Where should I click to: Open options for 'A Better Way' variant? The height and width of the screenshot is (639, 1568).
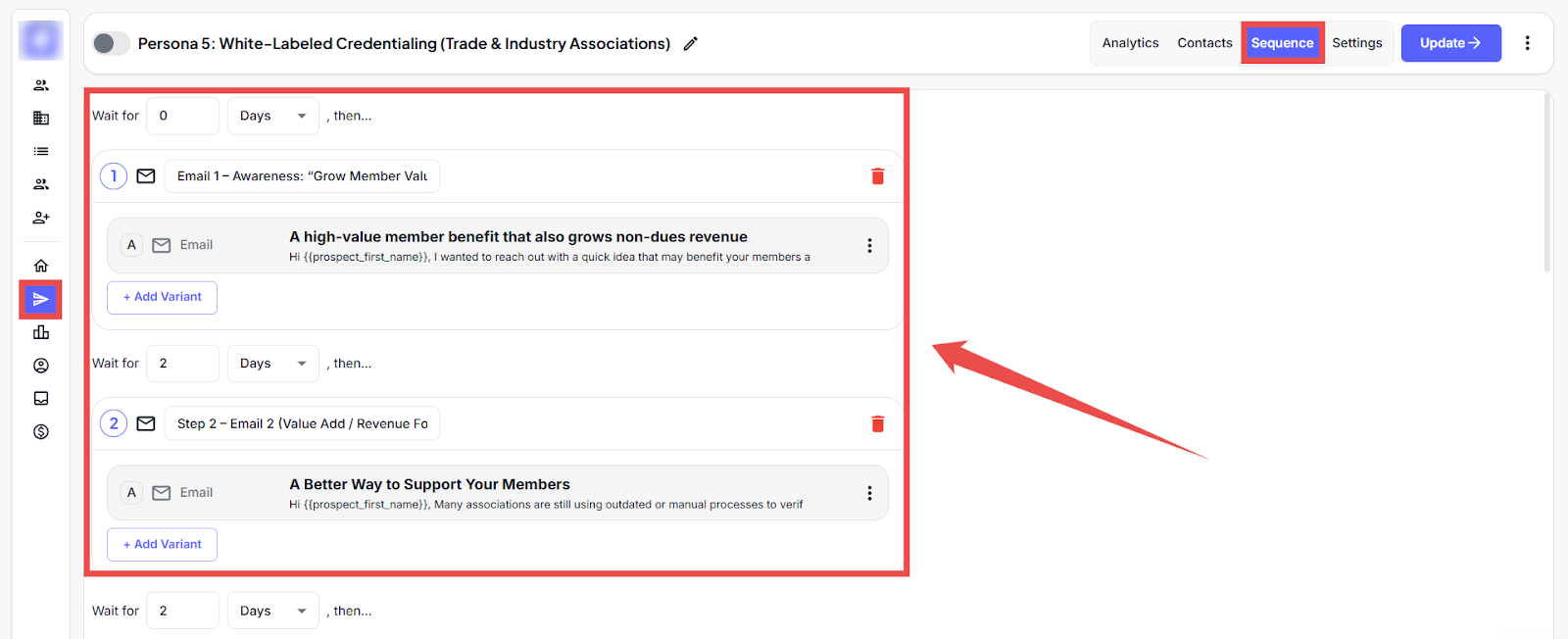[869, 493]
